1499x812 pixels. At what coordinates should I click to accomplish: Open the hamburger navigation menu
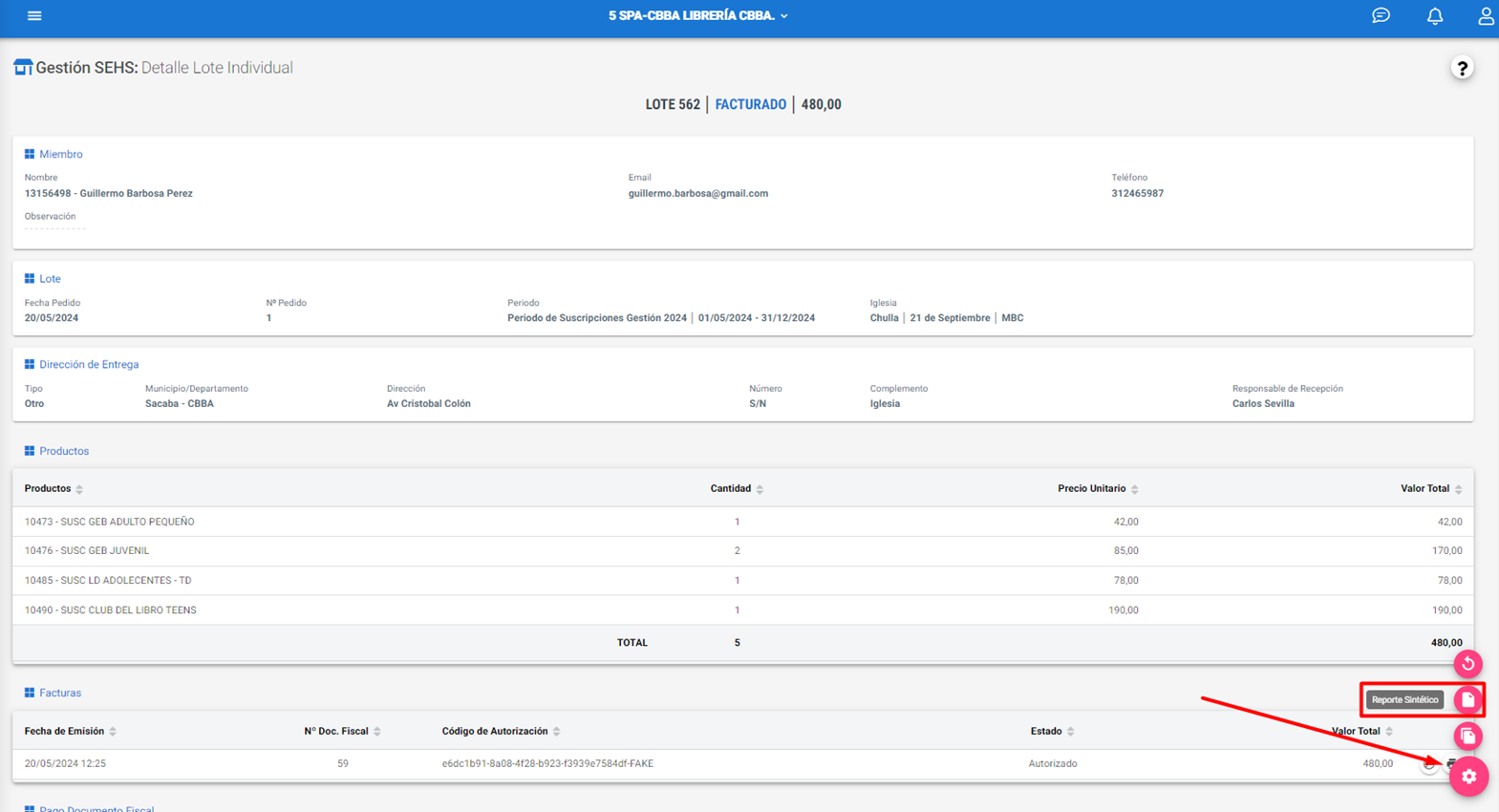coord(34,16)
